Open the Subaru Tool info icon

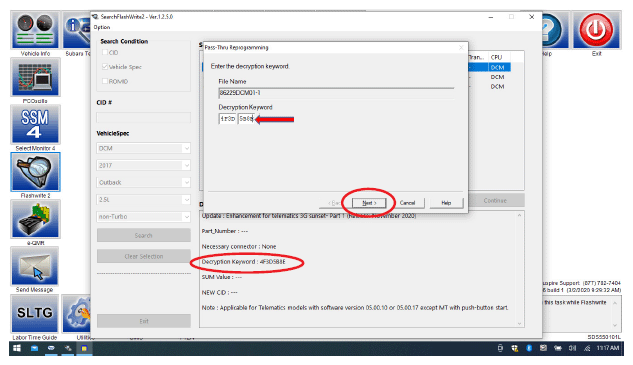pos(78,30)
